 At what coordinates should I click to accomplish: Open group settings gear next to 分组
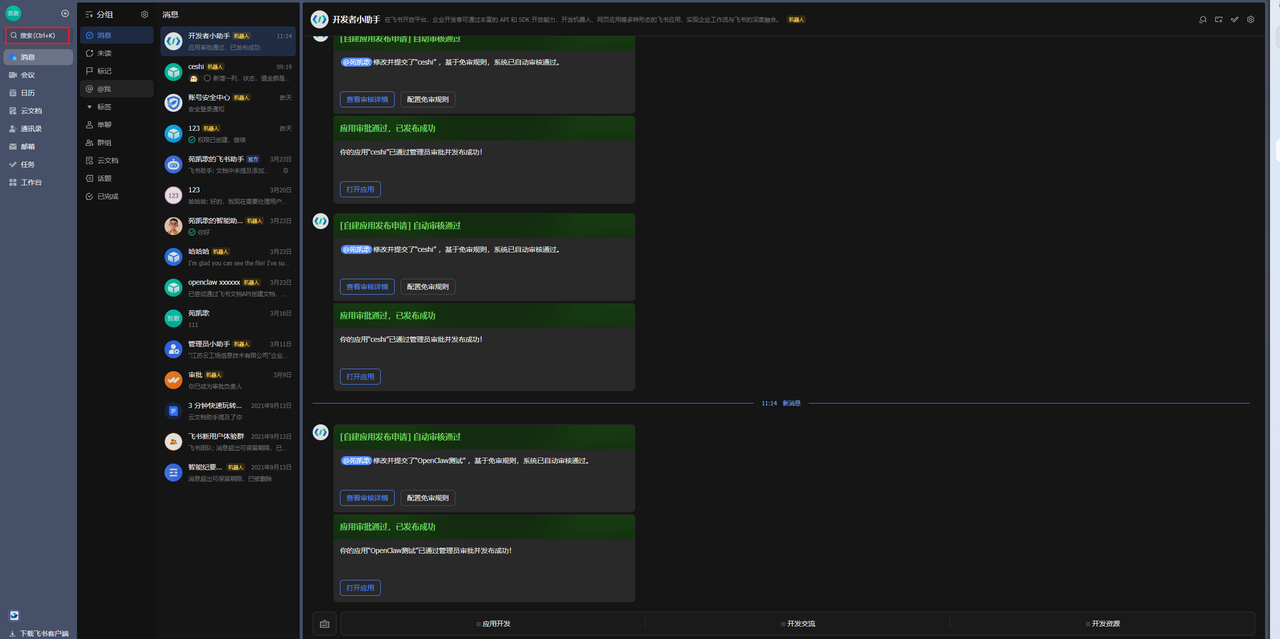[x=145, y=15]
